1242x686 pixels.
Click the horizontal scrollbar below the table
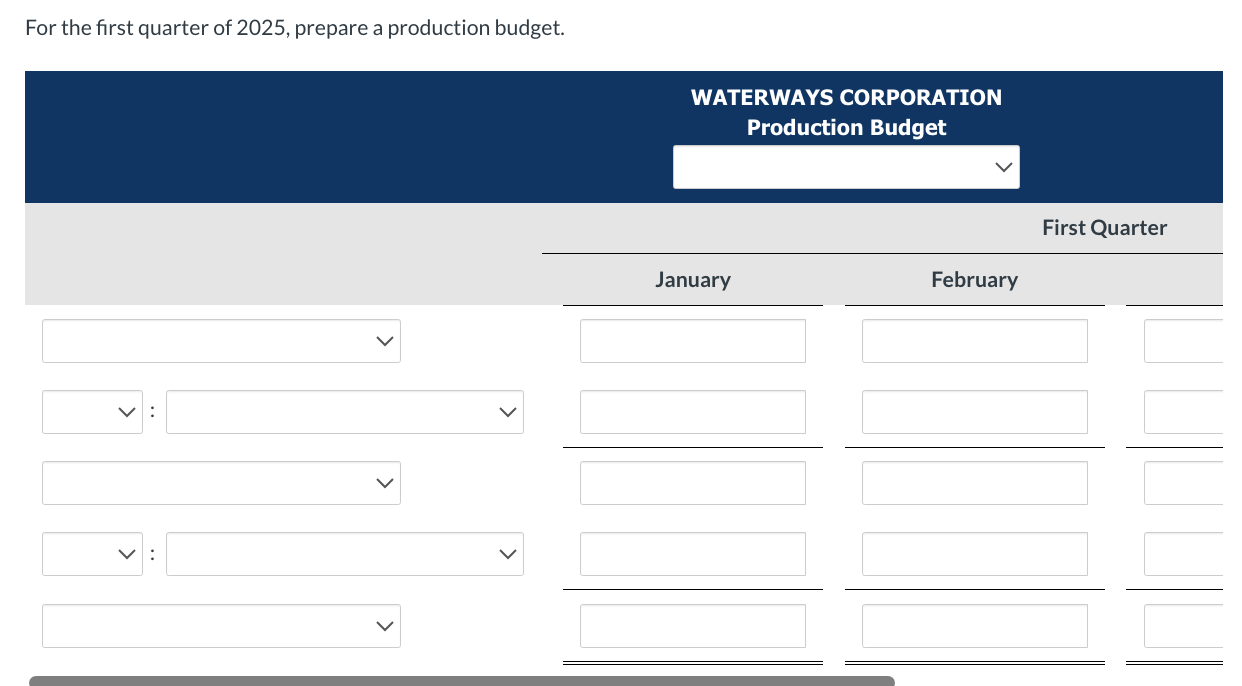pyautogui.click(x=462, y=681)
